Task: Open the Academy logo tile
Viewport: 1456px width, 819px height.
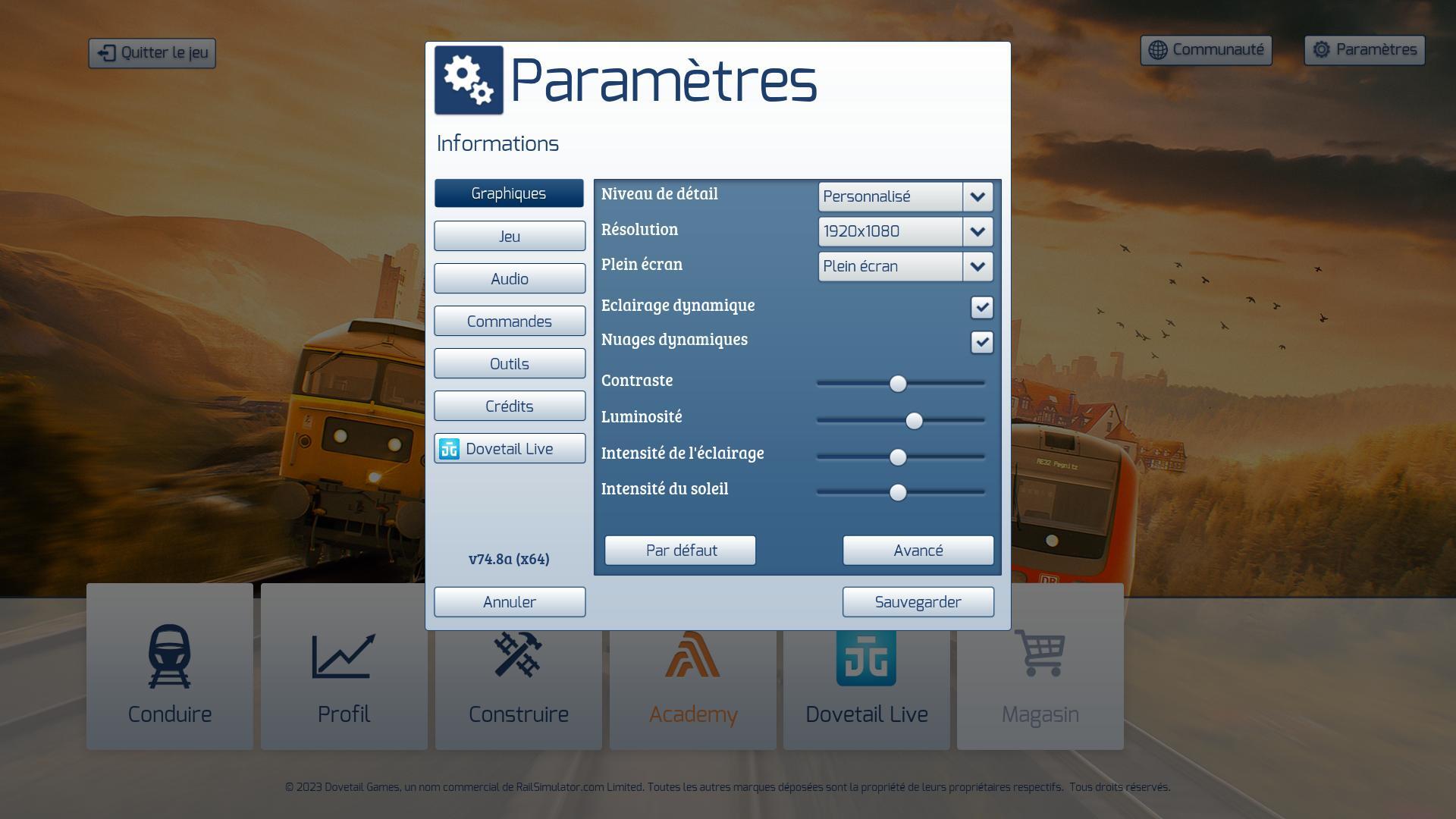Action: [x=692, y=656]
